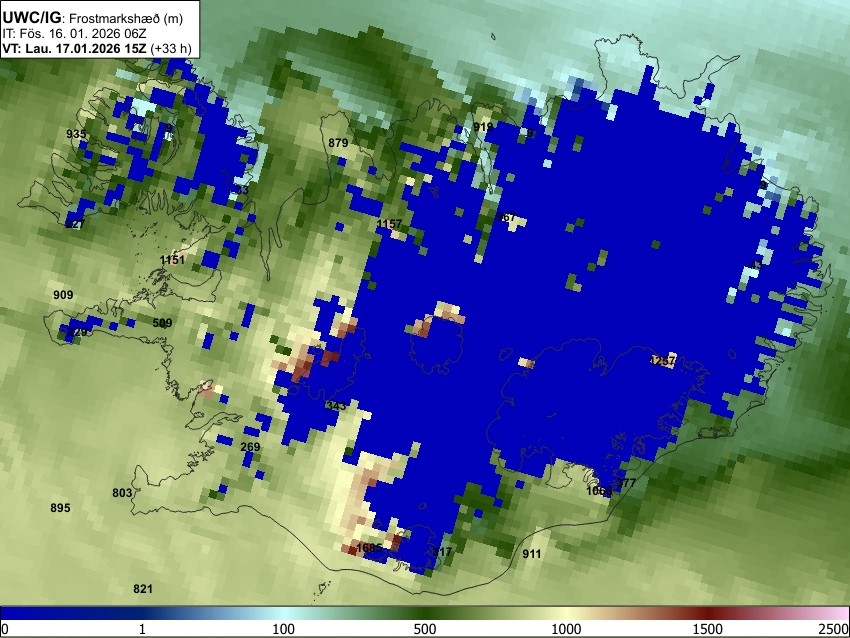The width and height of the screenshot is (850, 638).
Task: Click the map value label '895'
Action: click(60, 508)
